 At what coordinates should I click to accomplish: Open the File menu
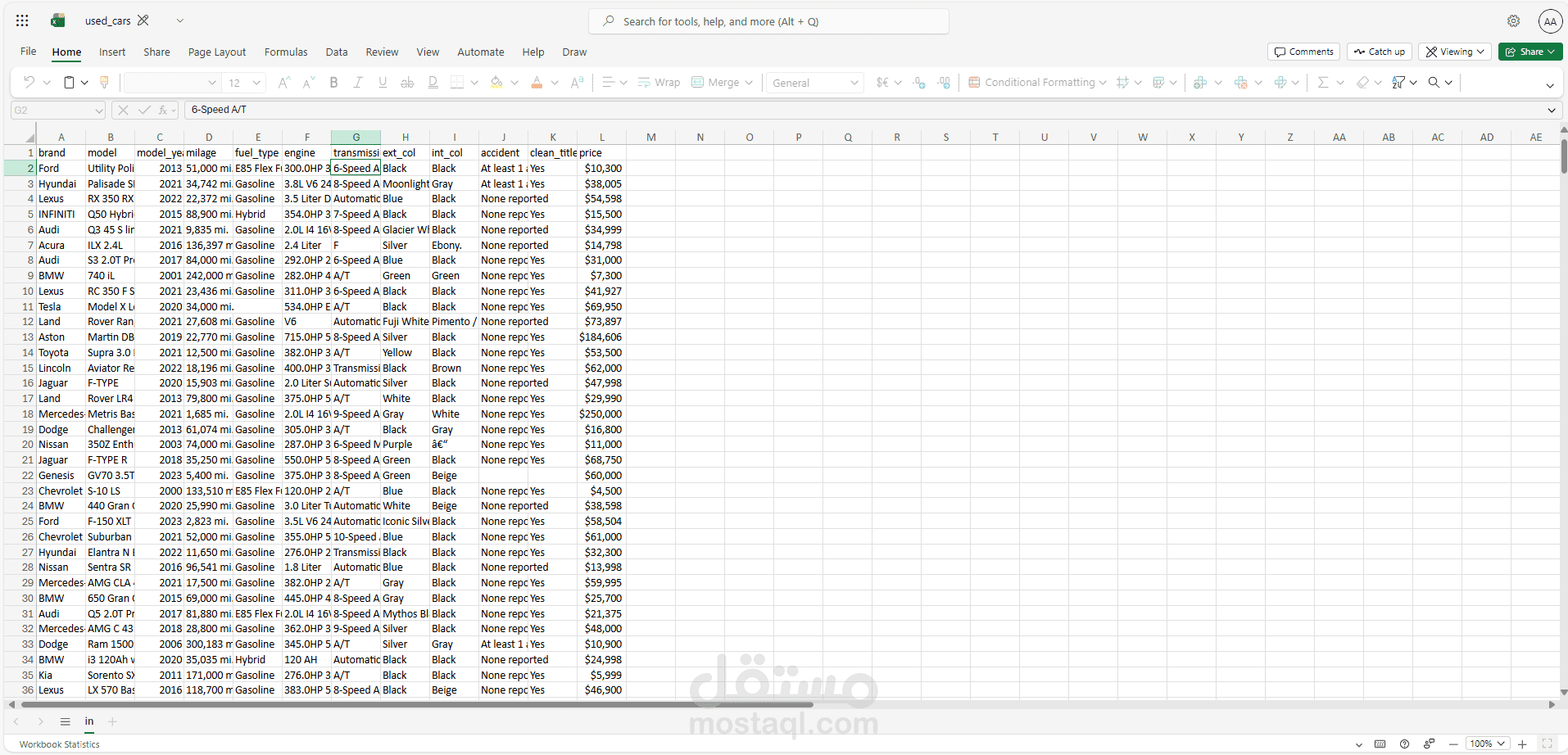coord(29,52)
